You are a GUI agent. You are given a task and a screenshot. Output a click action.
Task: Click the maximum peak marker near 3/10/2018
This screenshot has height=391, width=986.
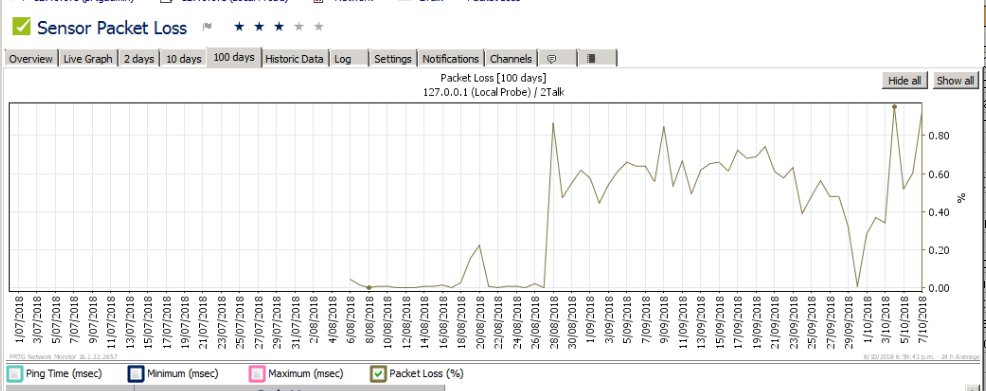[894, 107]
